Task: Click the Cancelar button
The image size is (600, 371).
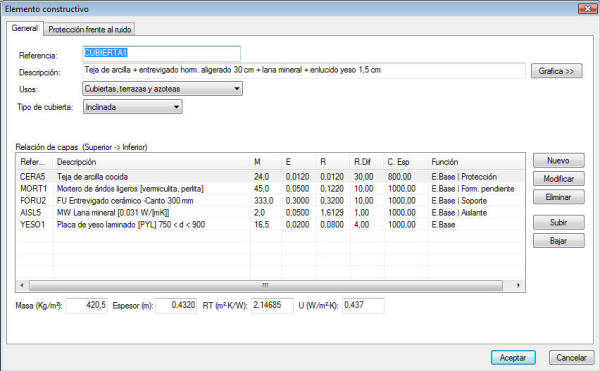Action: click(x=571, y=358)
